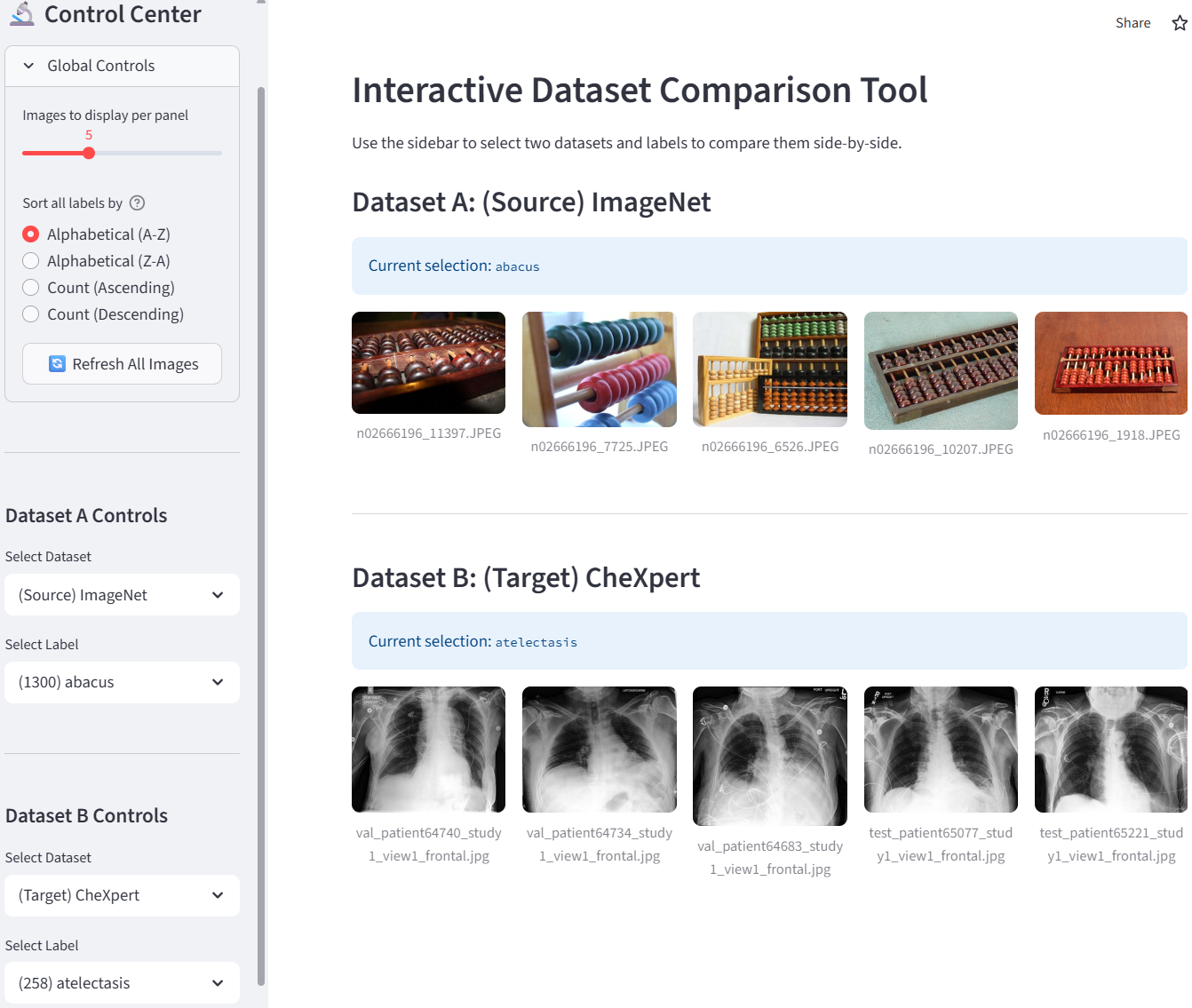Click the Current selection: abacus info box
The height and width of the screenshot is (1008, 1192).
pos(769,266)
